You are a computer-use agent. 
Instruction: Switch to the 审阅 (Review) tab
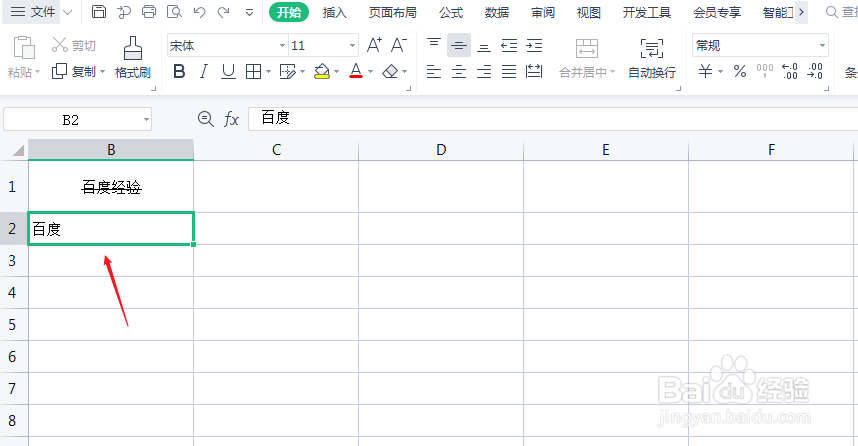pyautogui.click(x=543, y=12)
